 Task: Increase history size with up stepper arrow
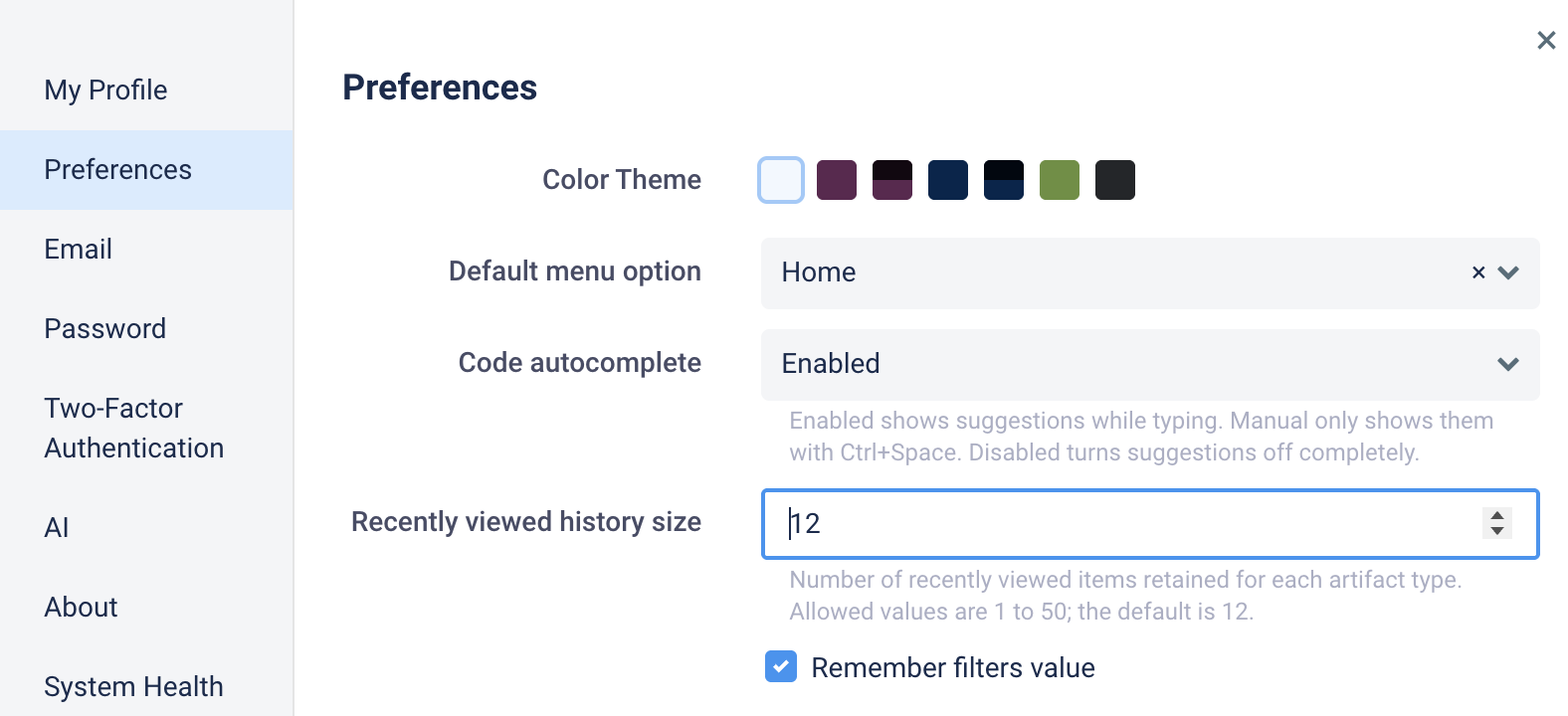point(1496,515)
